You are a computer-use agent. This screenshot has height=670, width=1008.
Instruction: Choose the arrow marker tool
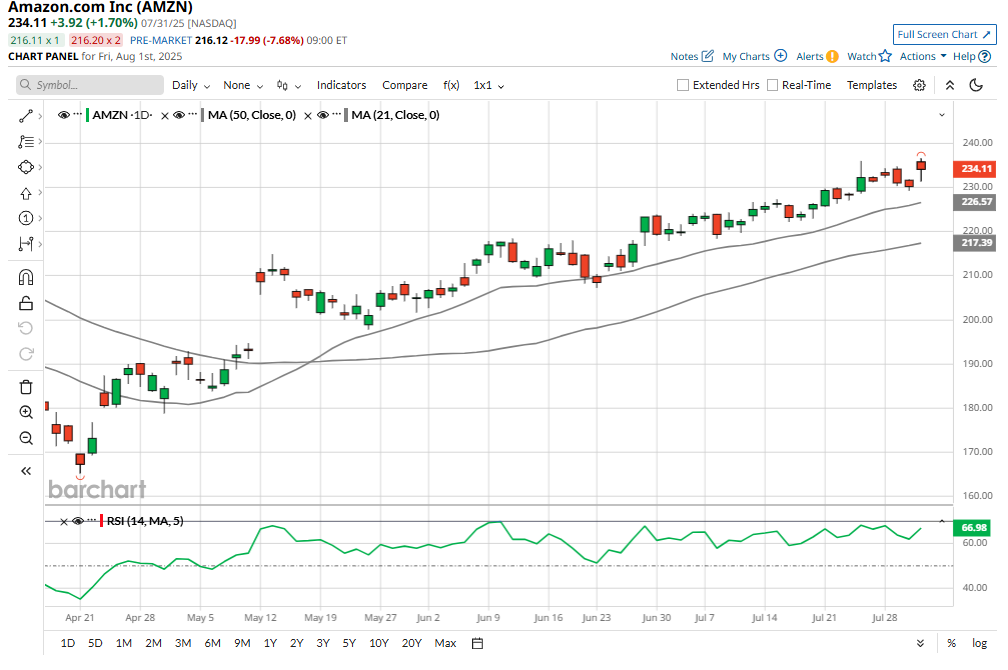(26, 193)
